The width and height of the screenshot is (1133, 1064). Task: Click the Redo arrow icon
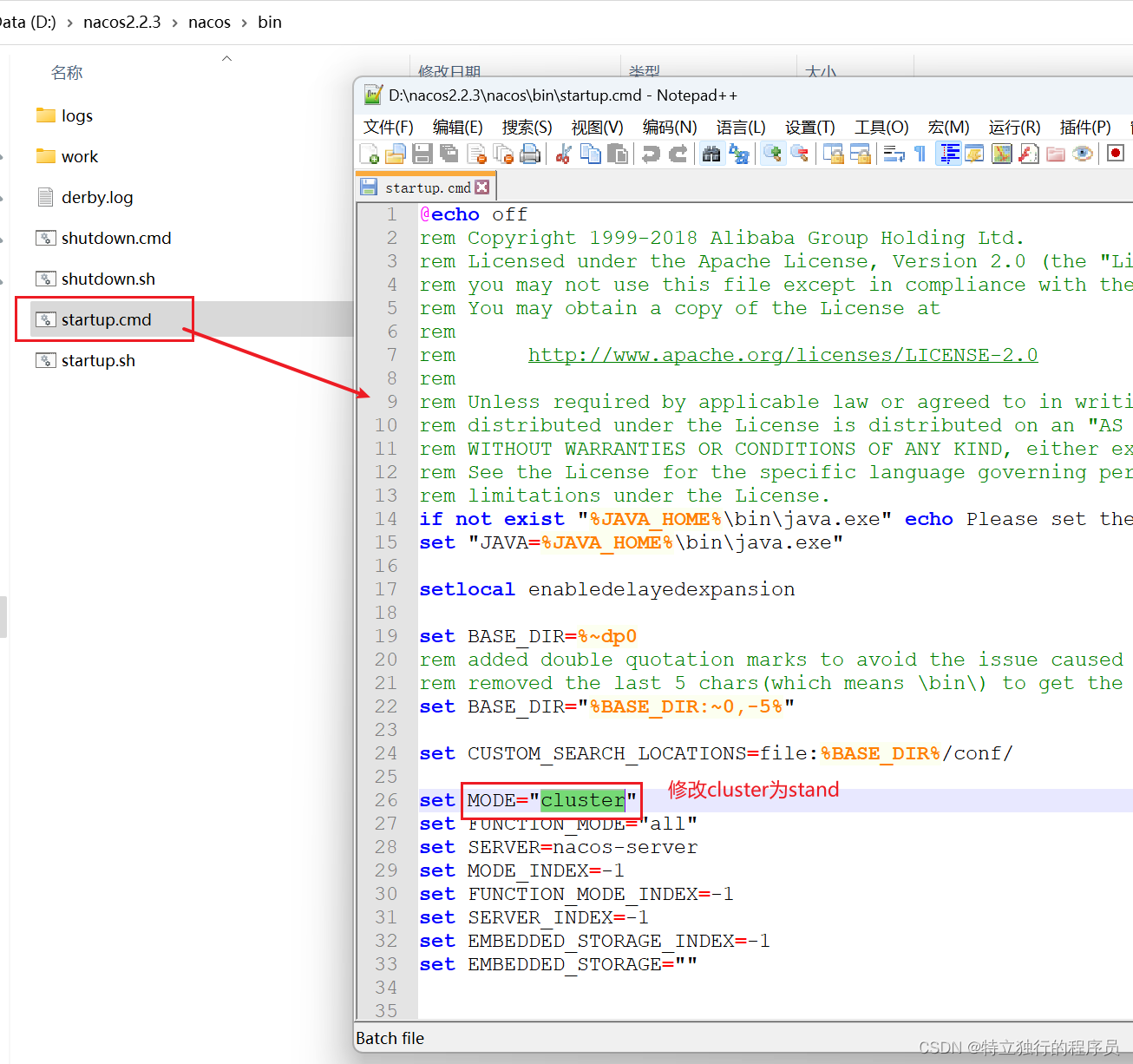coord(678,154)
